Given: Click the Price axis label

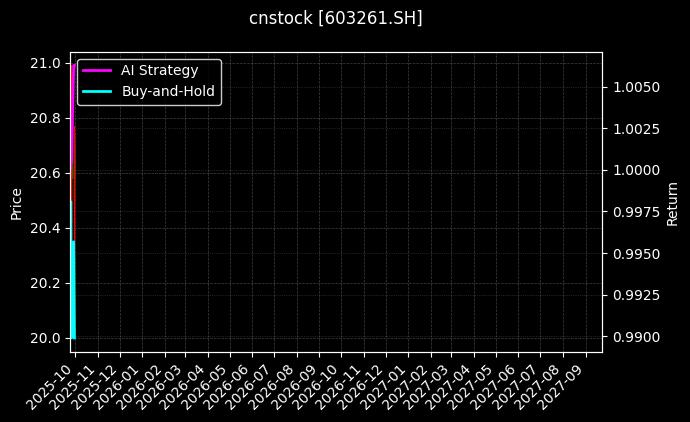Looking at the screenshot, I should tap(16, 203).
